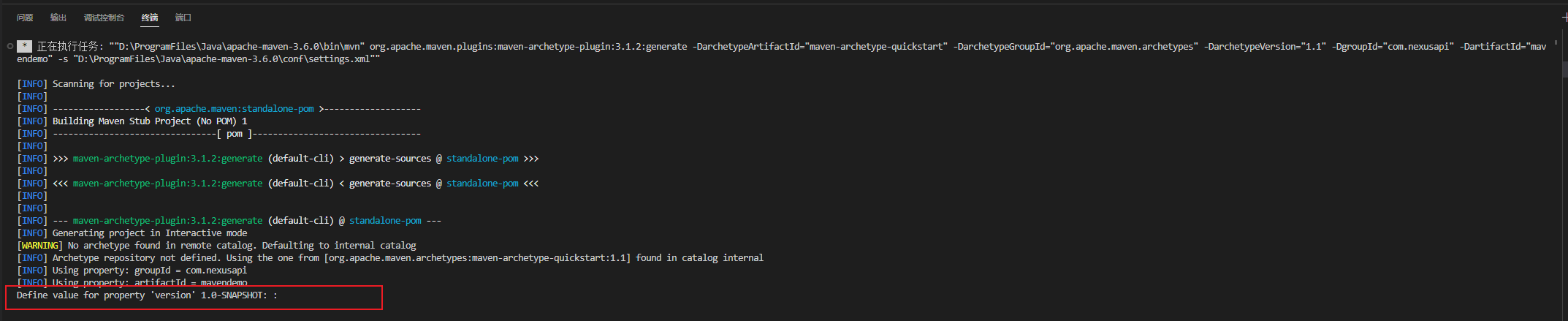The width and height of the screenshot is (1568, 321).
Task: Click the terminal vertical scrollbar thumb
Action: pos(1564,69)
